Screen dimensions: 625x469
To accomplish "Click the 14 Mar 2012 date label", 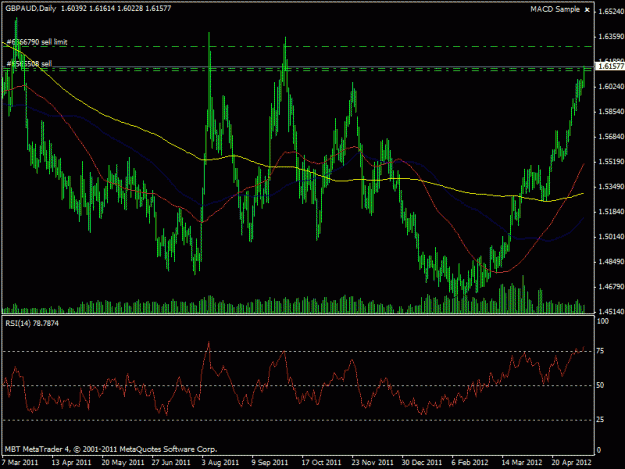I will point(522,463).
